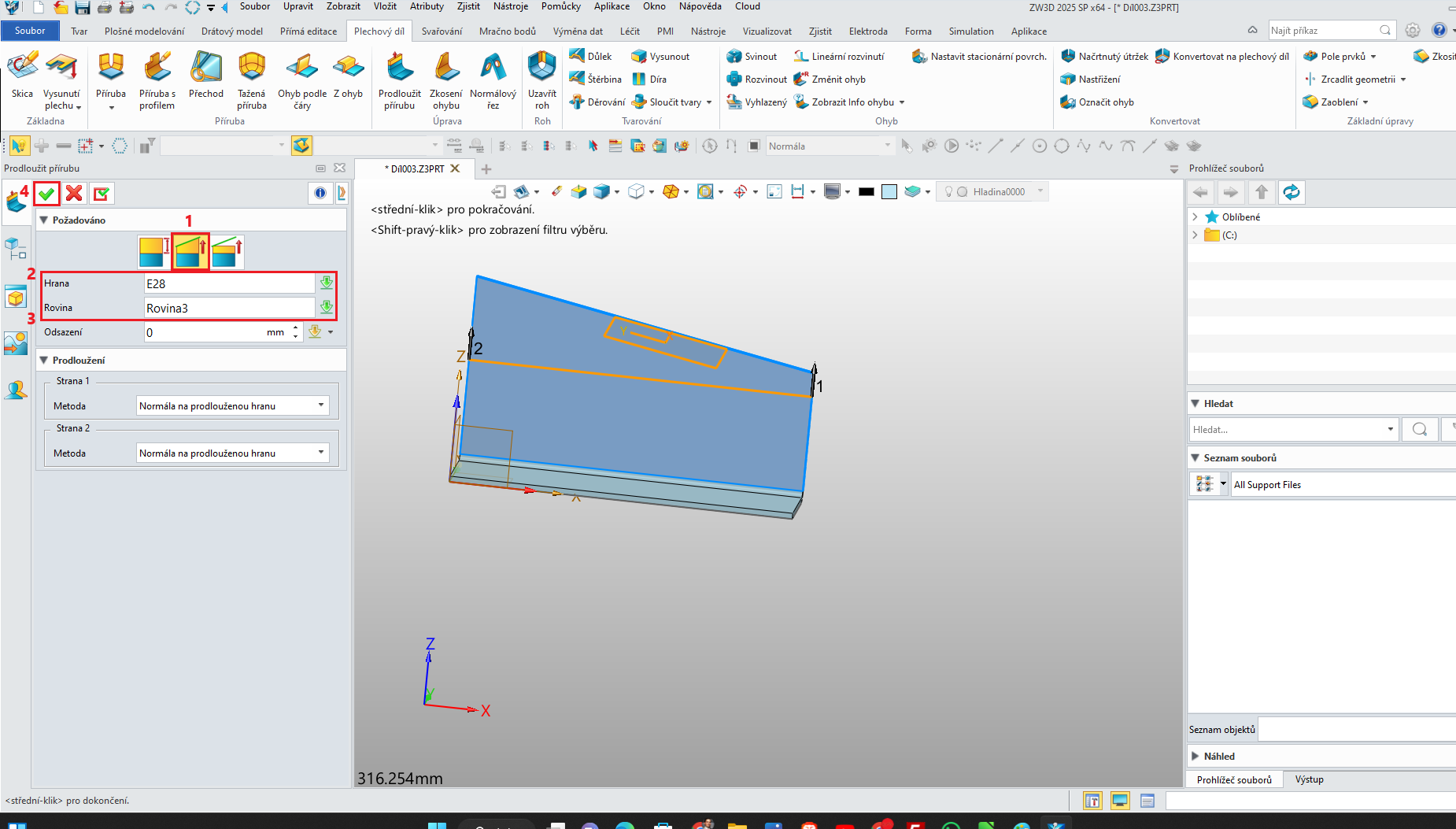Switch to the Výstup tab
This screenshot has height=829, width=1456.
[x=1310, y=779]
